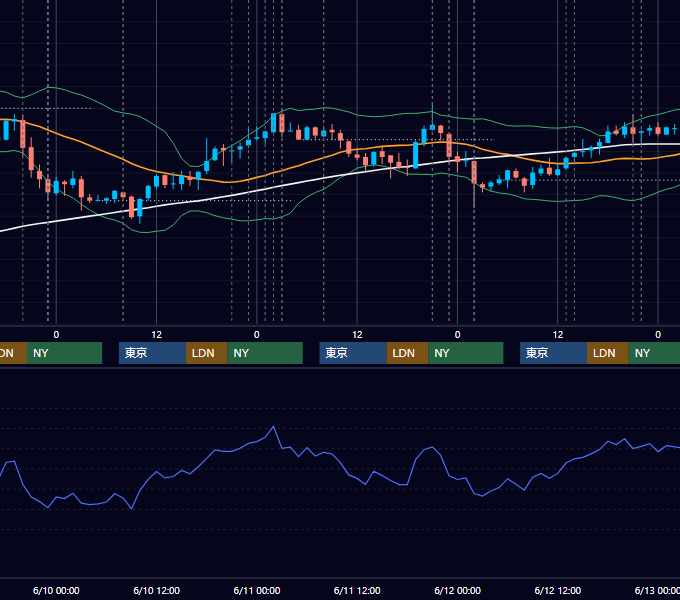Click hour label 12 above 6/10 12:00

pyautogui.click(x=157, y=335)
